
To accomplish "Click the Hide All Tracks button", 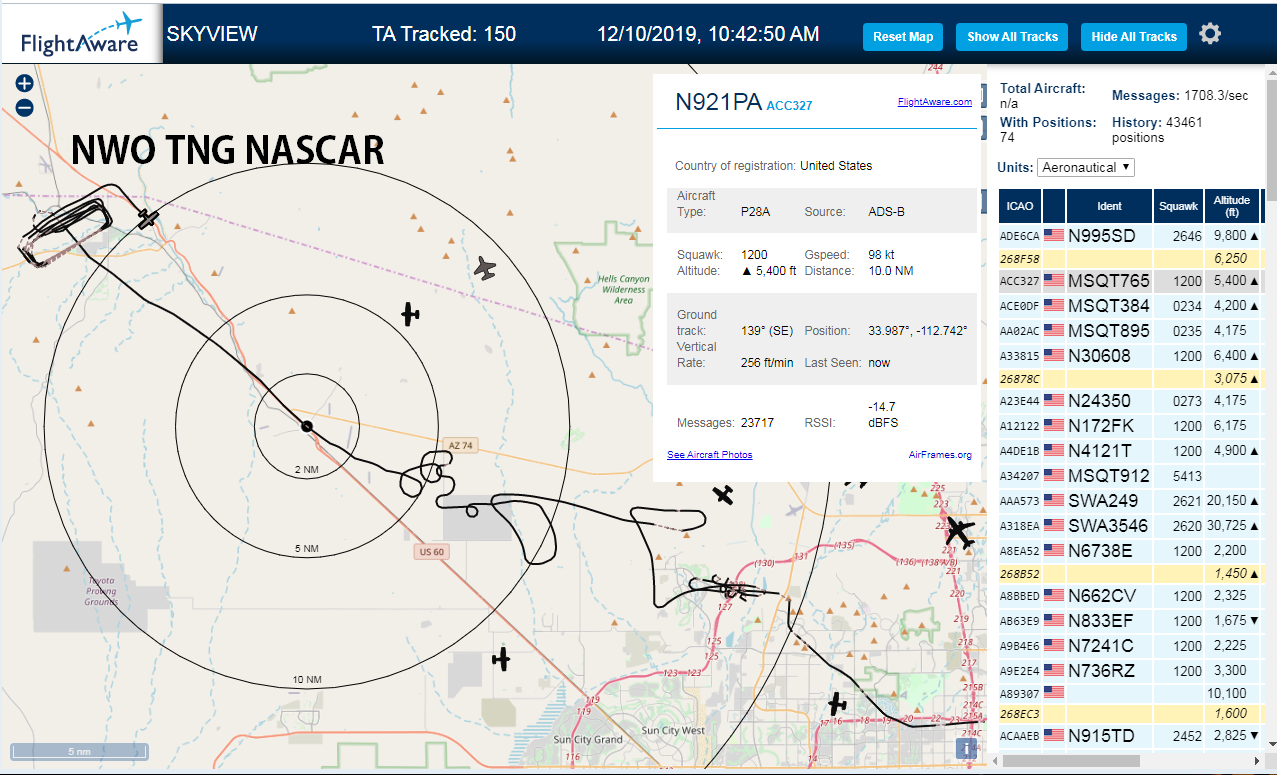I will pyautogui.click(x=1134, y=37).
